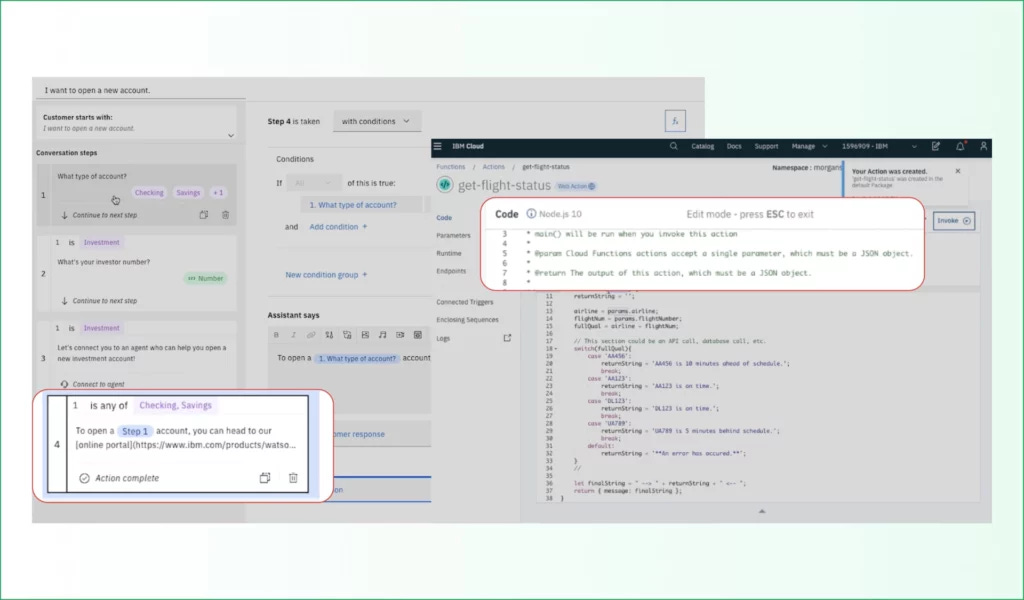Apply italic in Assistant says toolbar
The height and width of the screenshot is (600, 1024).
click(293, 335)
